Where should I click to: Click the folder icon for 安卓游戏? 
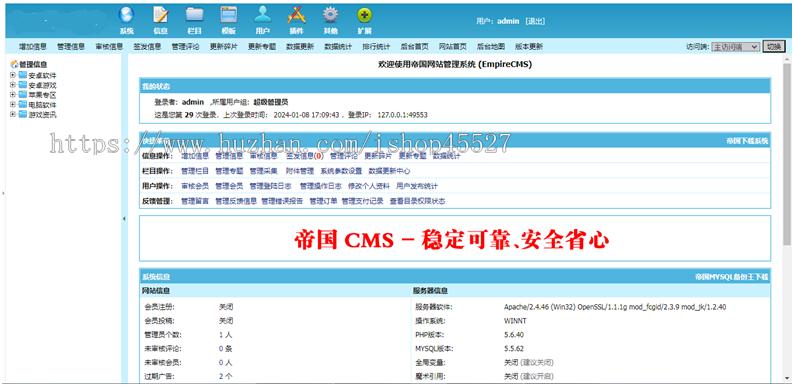pyautogui.click(x=23, y=85)
